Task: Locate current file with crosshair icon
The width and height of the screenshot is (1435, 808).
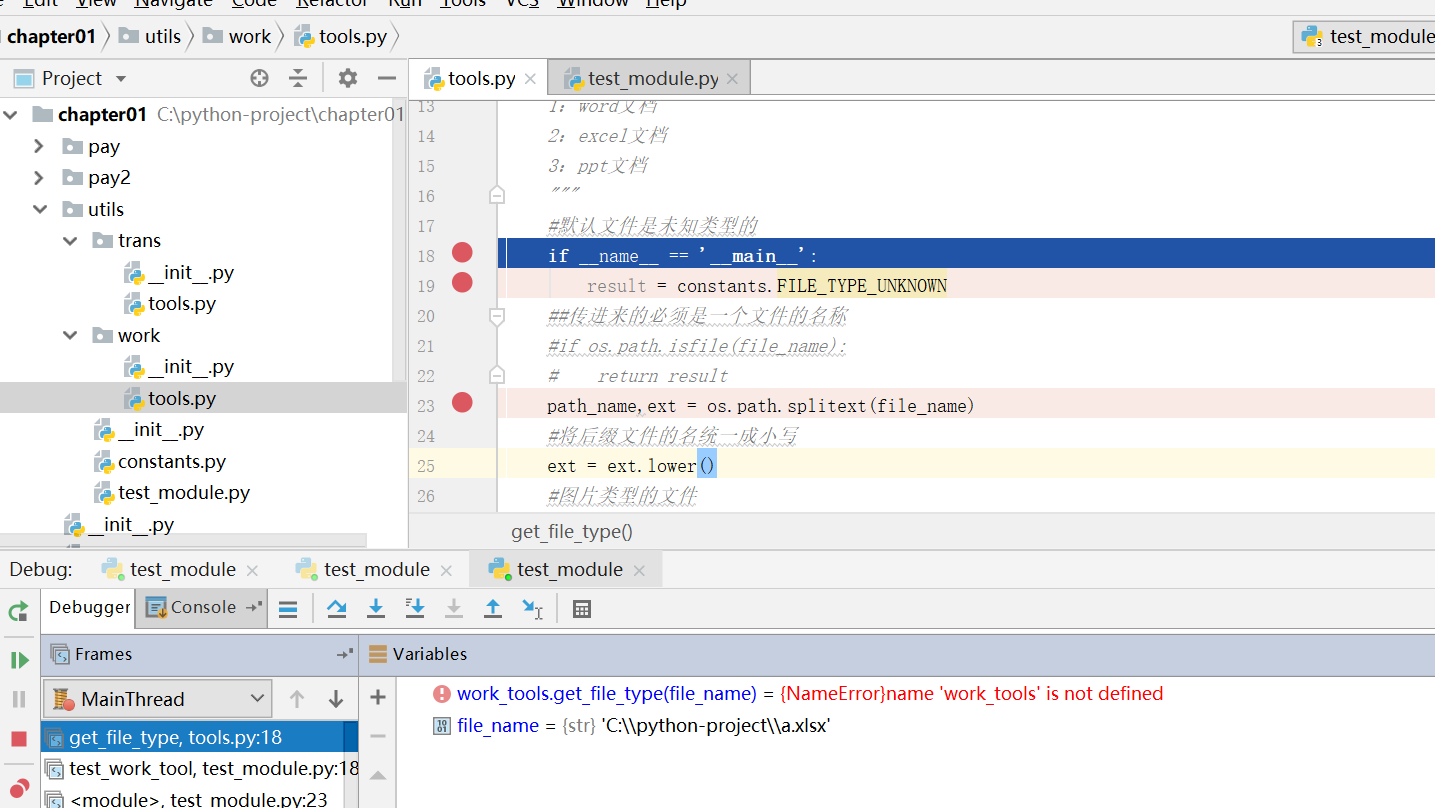Action: click(x=259, y=78)
